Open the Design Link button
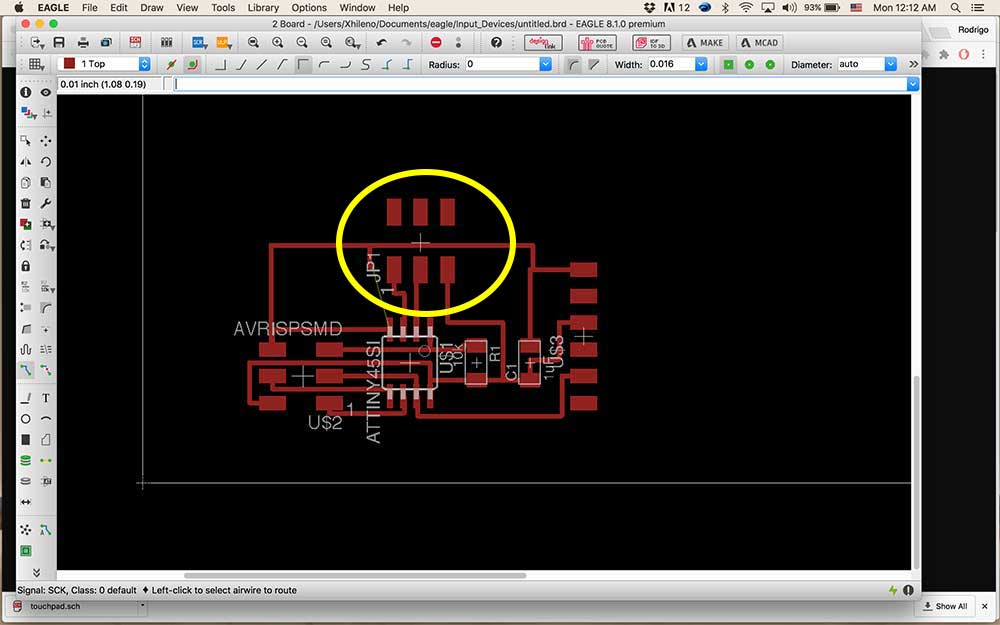The height and width of the screenshot is (625, 1000). pyautogui.click(x=543, y=43)
